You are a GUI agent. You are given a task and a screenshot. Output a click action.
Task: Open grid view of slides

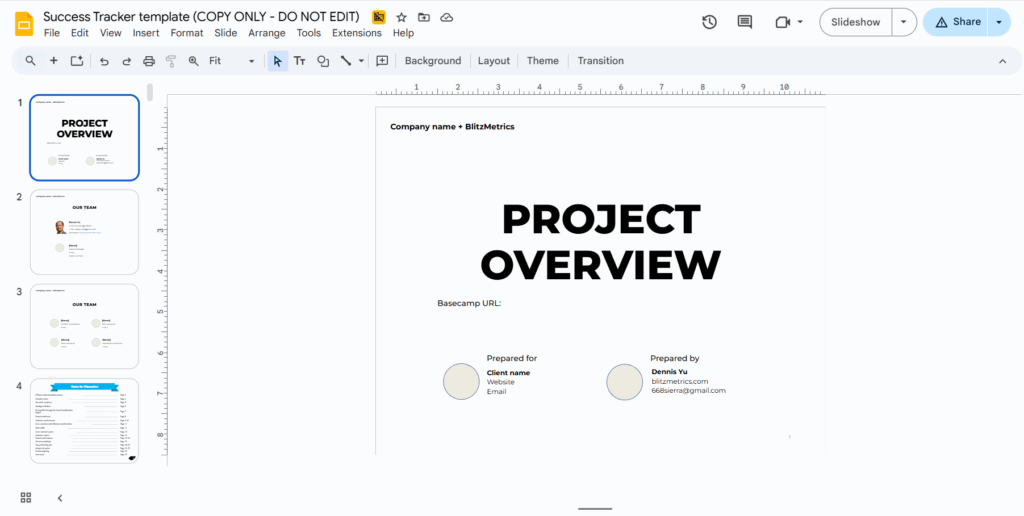click(x=26, y=497)
